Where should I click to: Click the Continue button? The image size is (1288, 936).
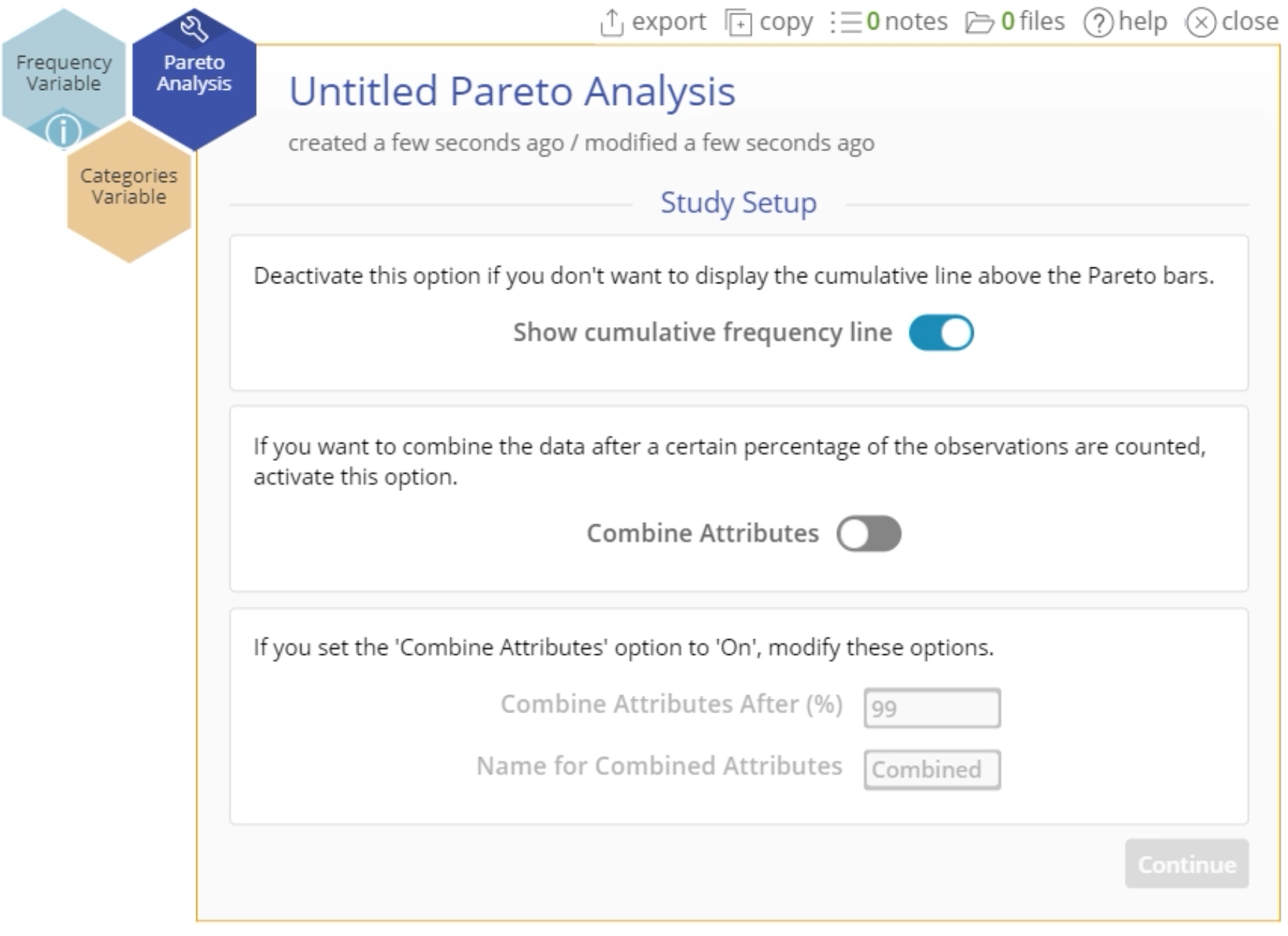coord(1187,865)
